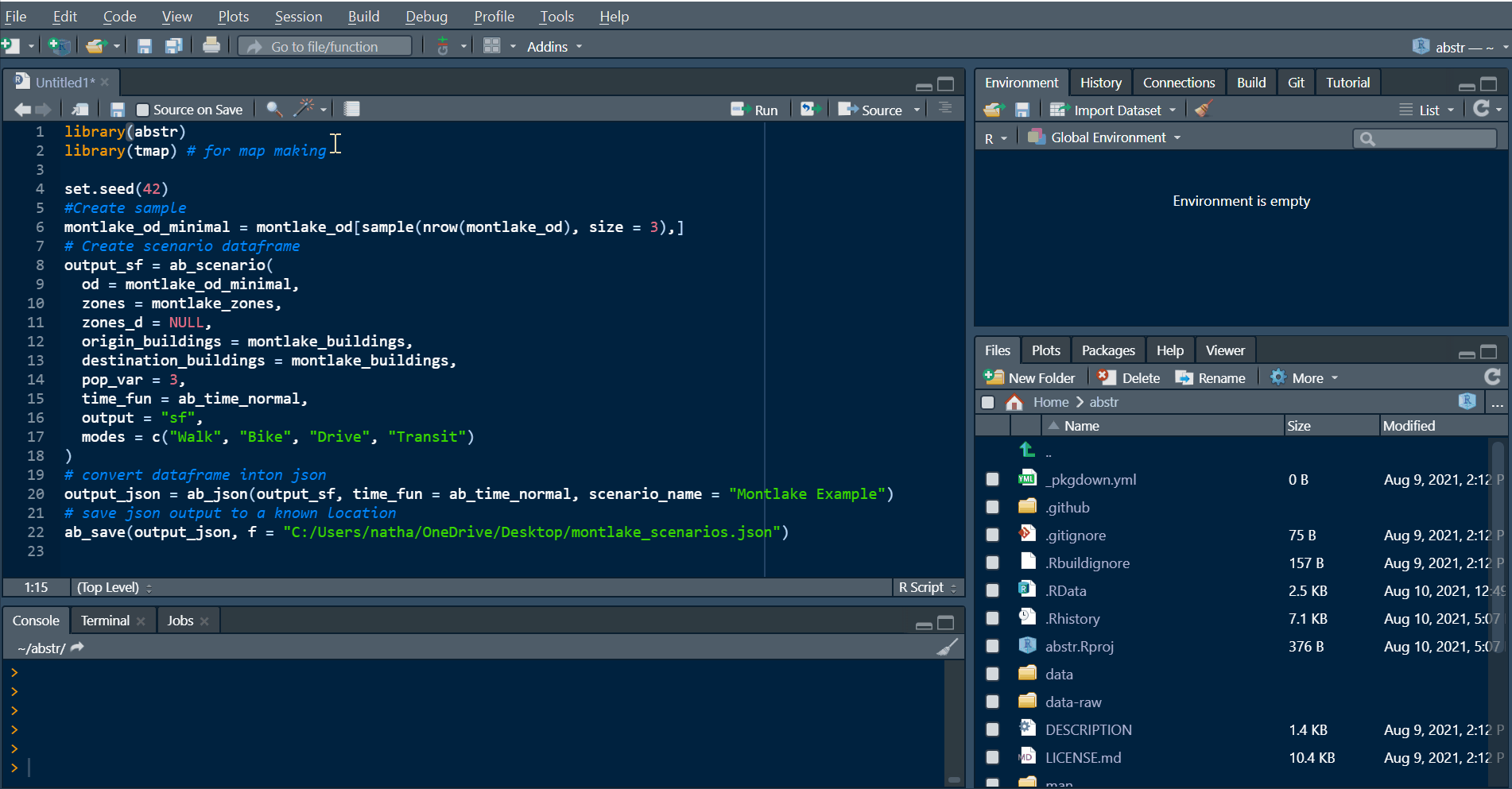Open the More dropdown in Files pane
This screenshot has height=789, width=1512.
tap(1305, 377)
